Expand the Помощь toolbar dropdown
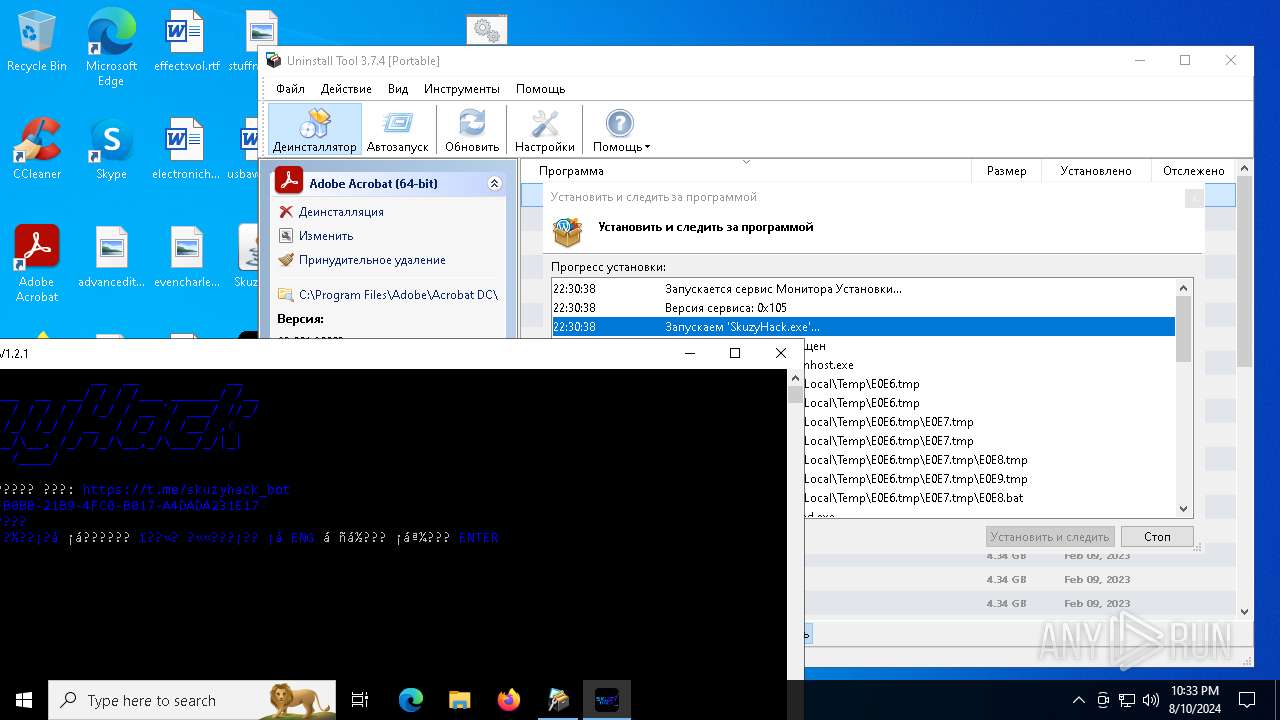 tap(621, 130)
